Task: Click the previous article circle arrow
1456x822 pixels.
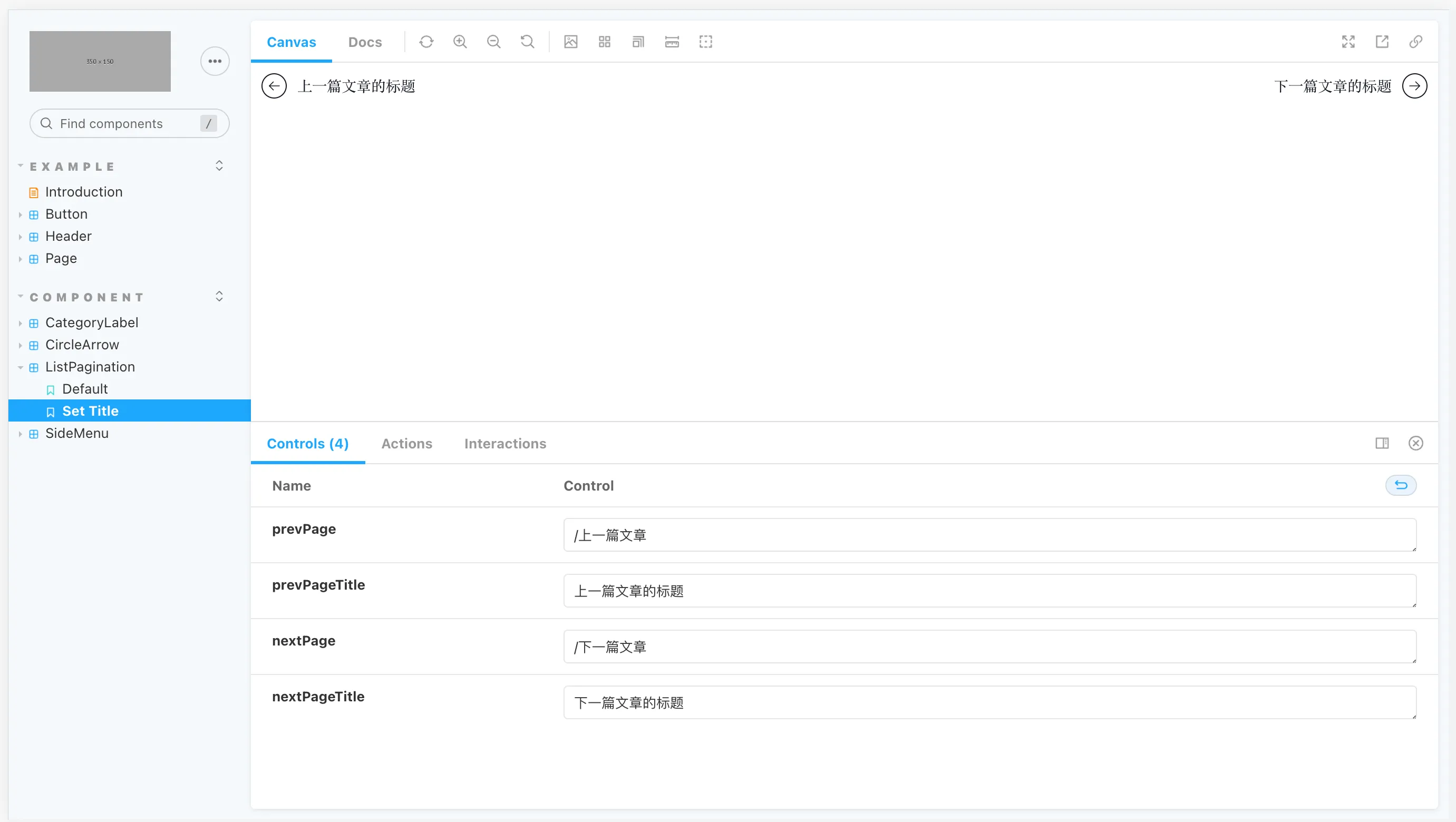Action: point(274,86)
